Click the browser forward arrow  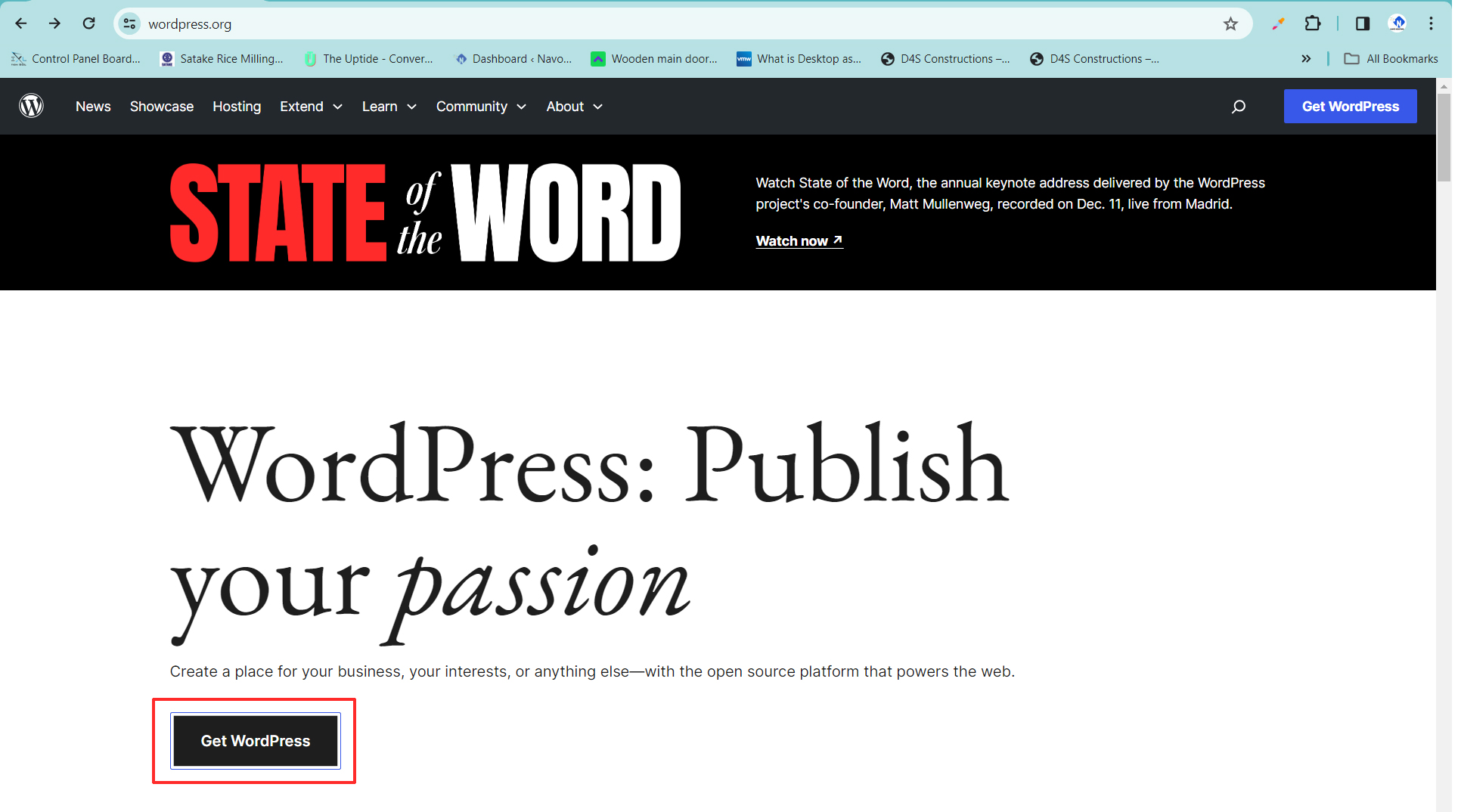pos(54,23)
